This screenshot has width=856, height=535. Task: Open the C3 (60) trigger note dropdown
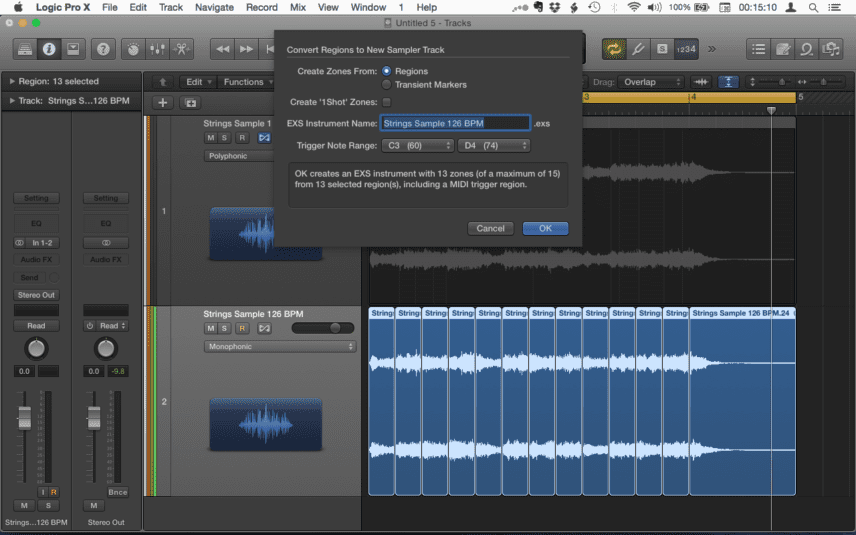coord(418,146)
